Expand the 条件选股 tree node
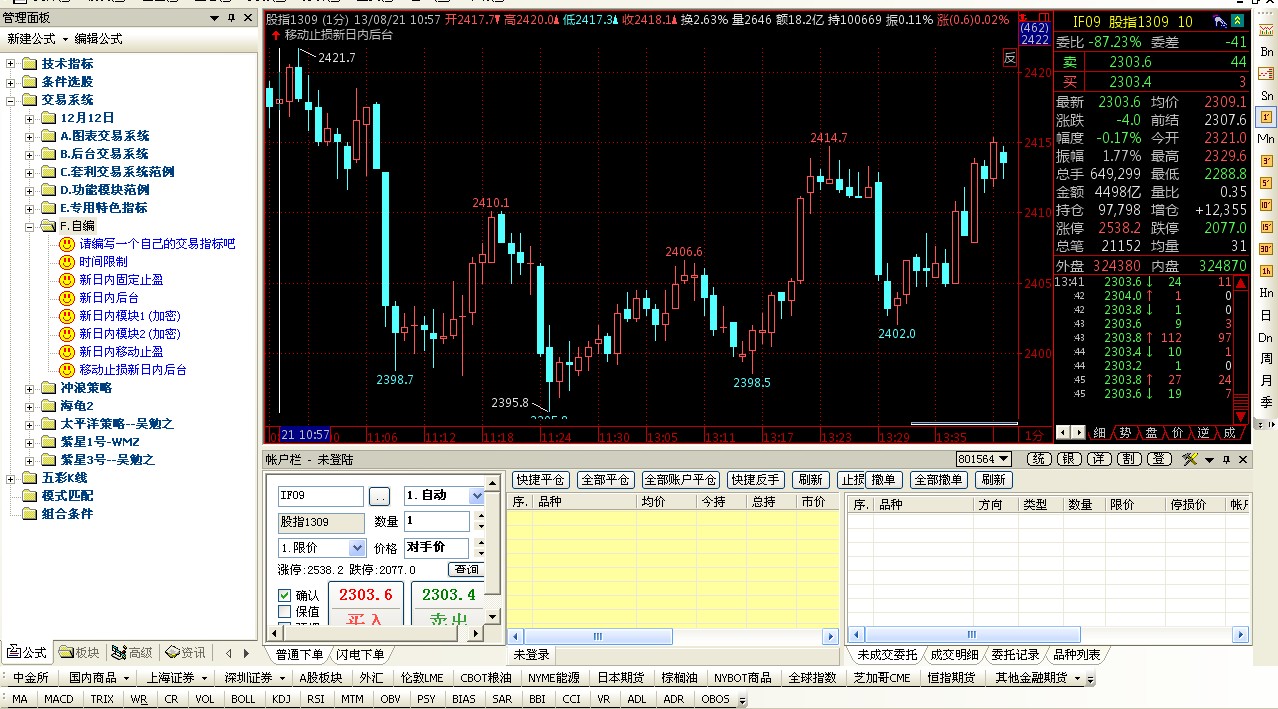Screen dimensions: 1278x709 point(11,82)
